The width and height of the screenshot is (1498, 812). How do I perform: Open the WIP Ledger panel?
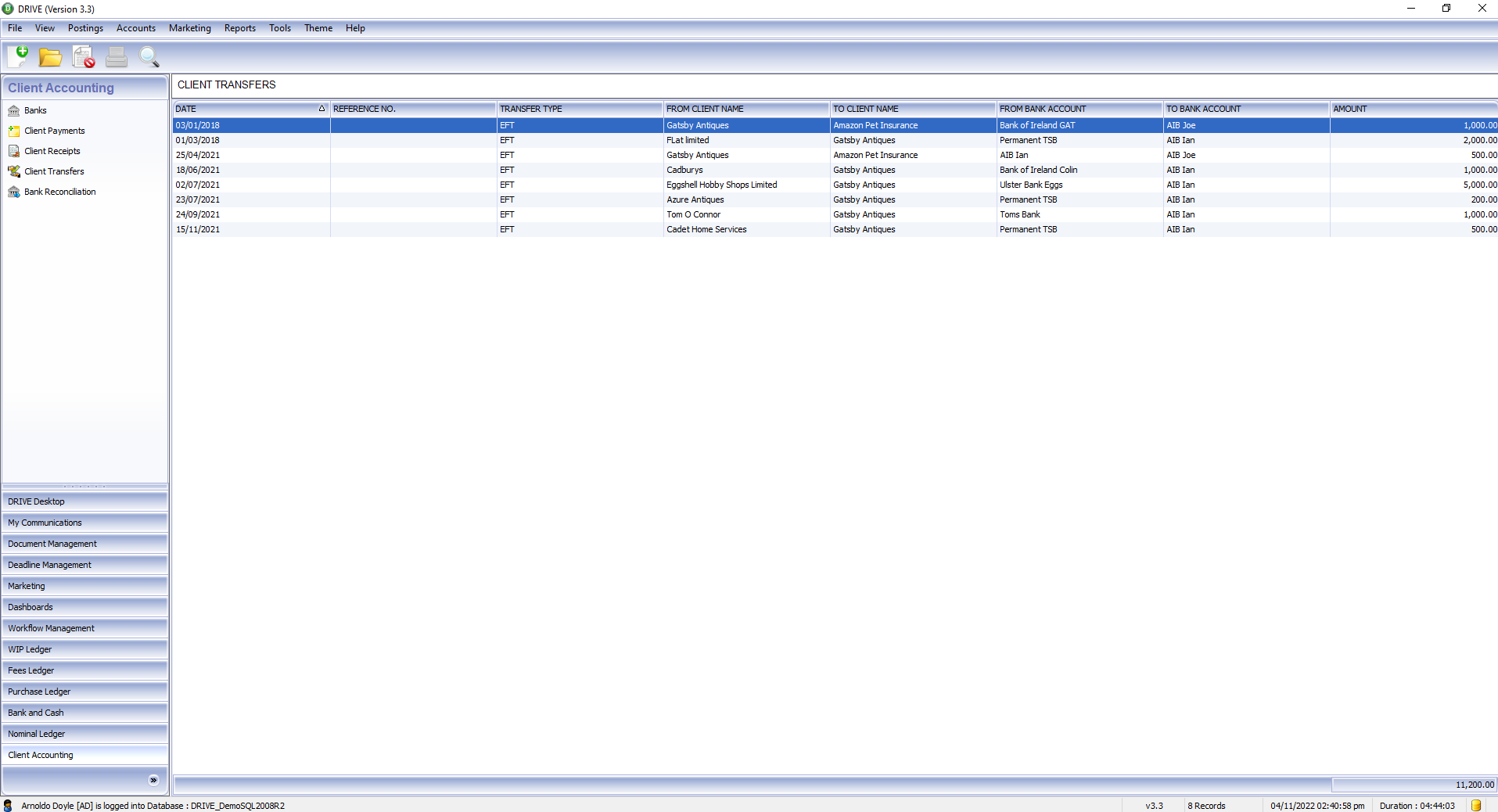coord(84,649)
